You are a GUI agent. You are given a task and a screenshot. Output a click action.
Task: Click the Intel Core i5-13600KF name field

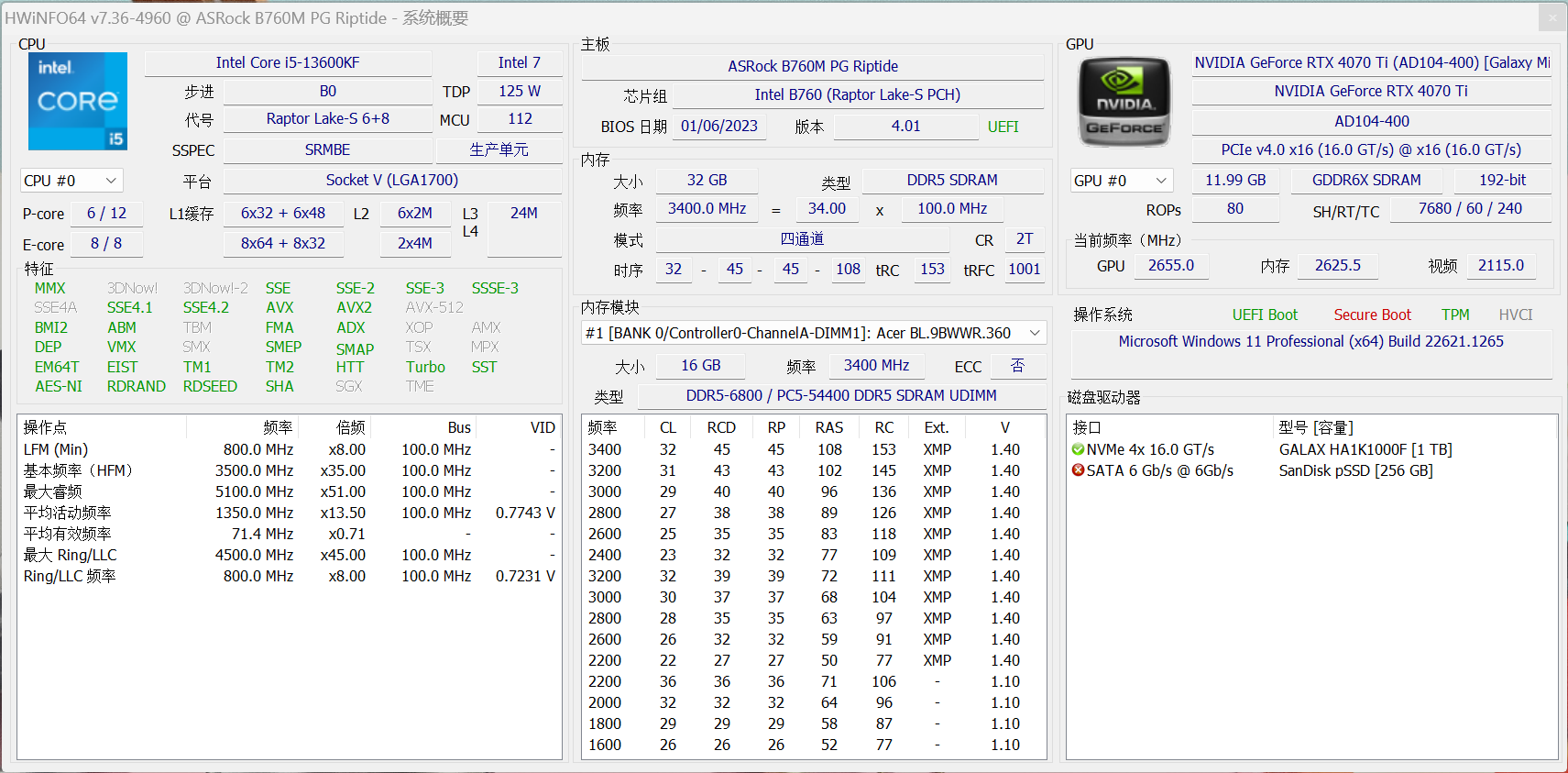pyautogui.click(x=288, y=62)
